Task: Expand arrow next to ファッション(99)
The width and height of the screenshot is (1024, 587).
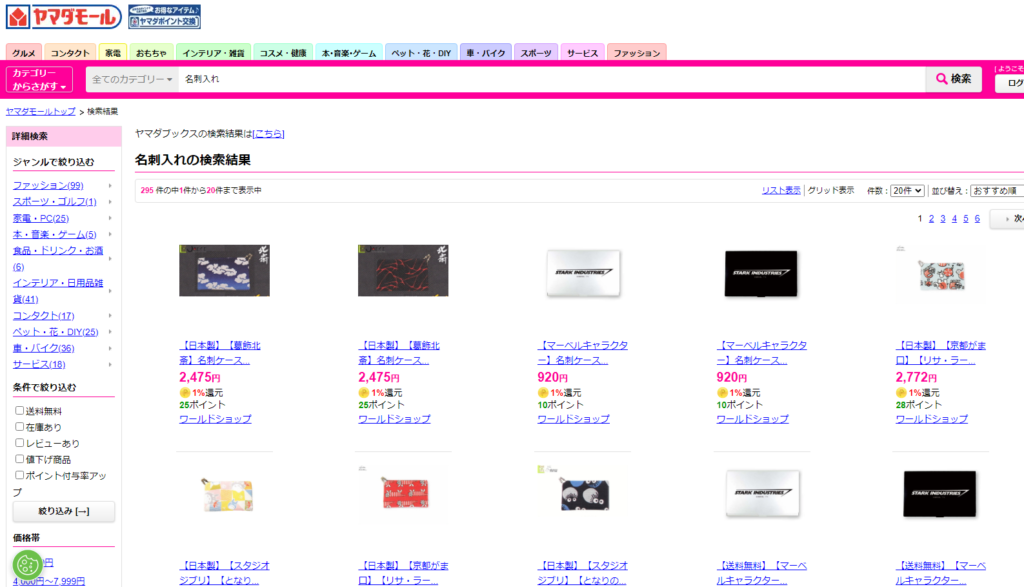Action: pyautogui.click(x=110, y=185)
